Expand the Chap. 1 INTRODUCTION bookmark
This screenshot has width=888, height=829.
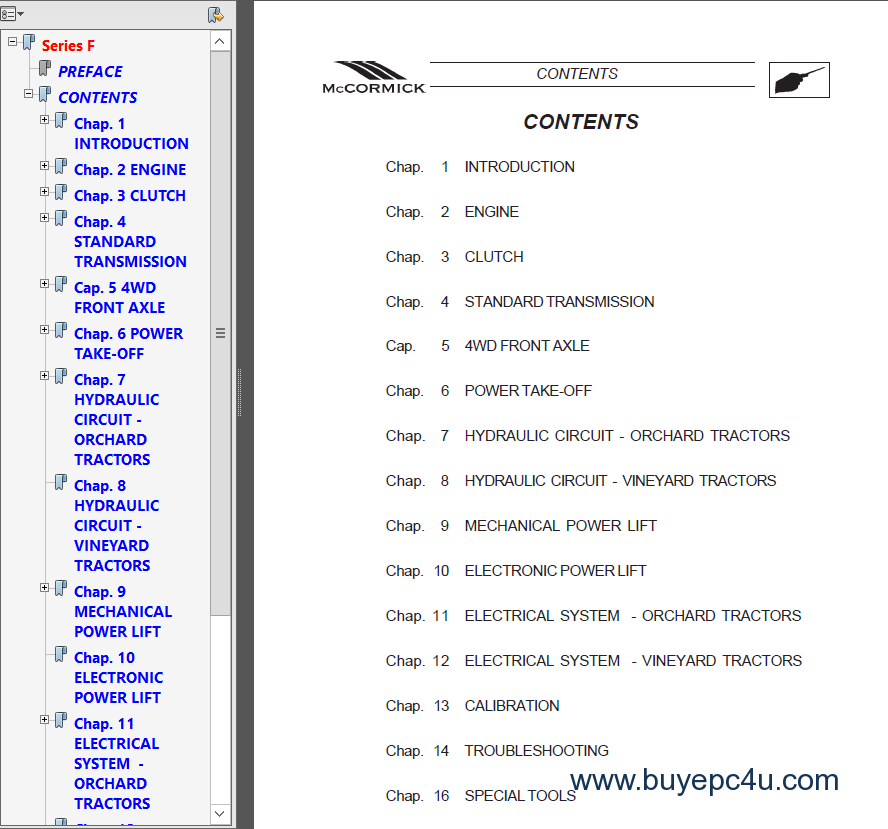[x=44, y=119]
